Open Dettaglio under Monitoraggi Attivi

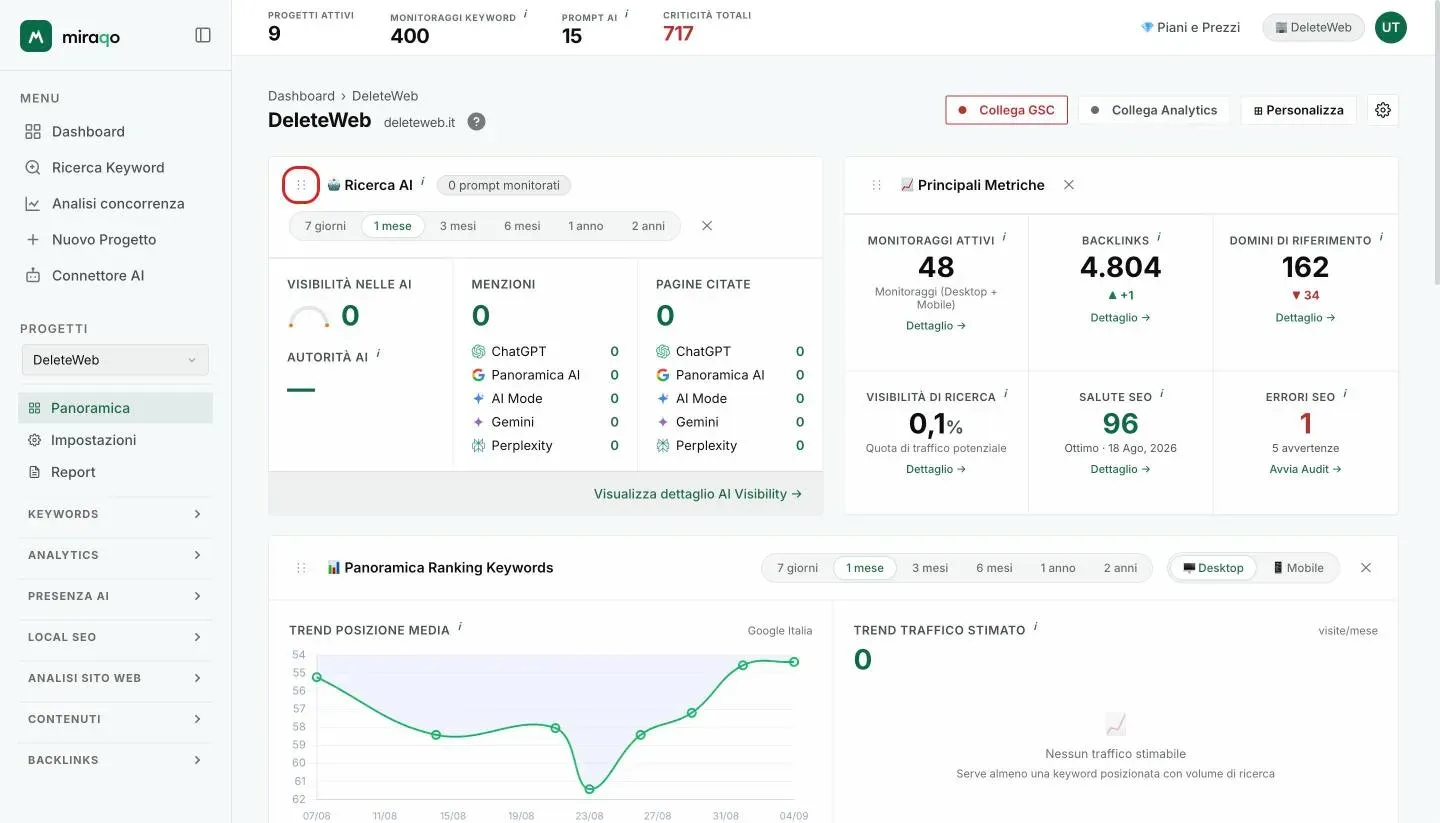[x=936, y=326]
